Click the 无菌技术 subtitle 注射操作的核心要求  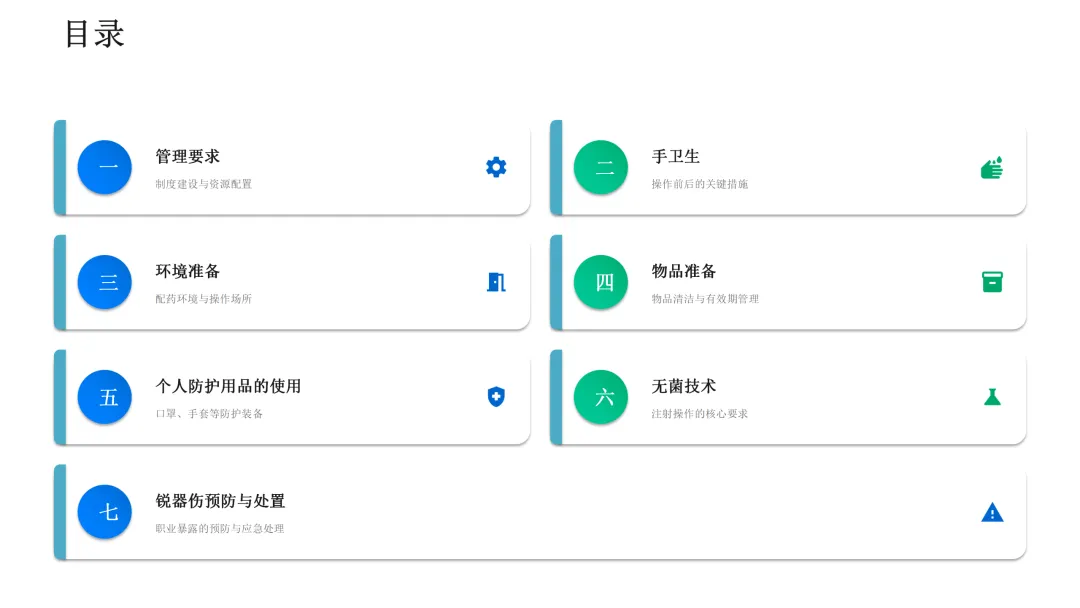pyautogui.click(x=699, y=414)
